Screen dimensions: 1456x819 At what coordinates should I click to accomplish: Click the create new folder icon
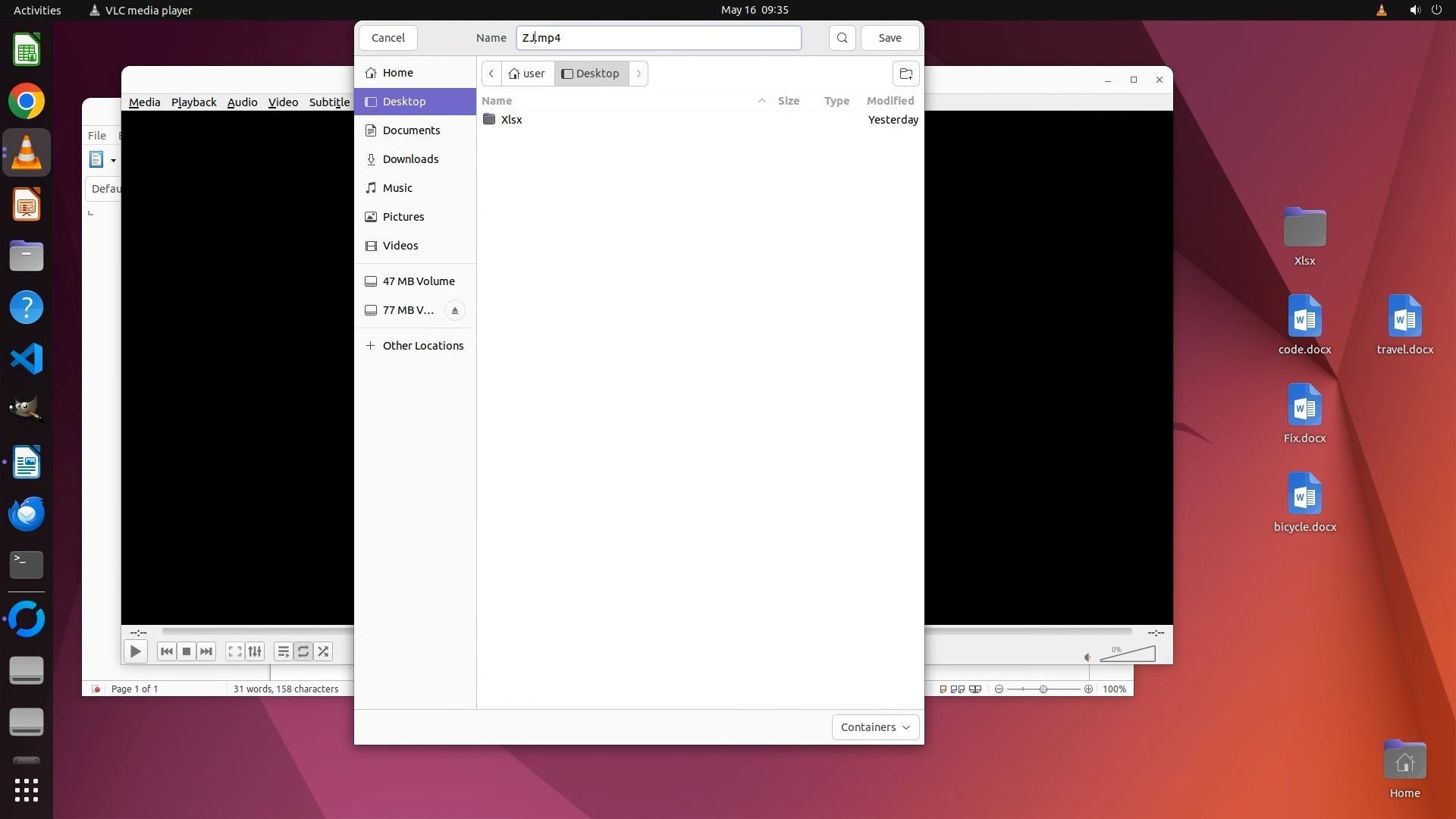point(905,74)
